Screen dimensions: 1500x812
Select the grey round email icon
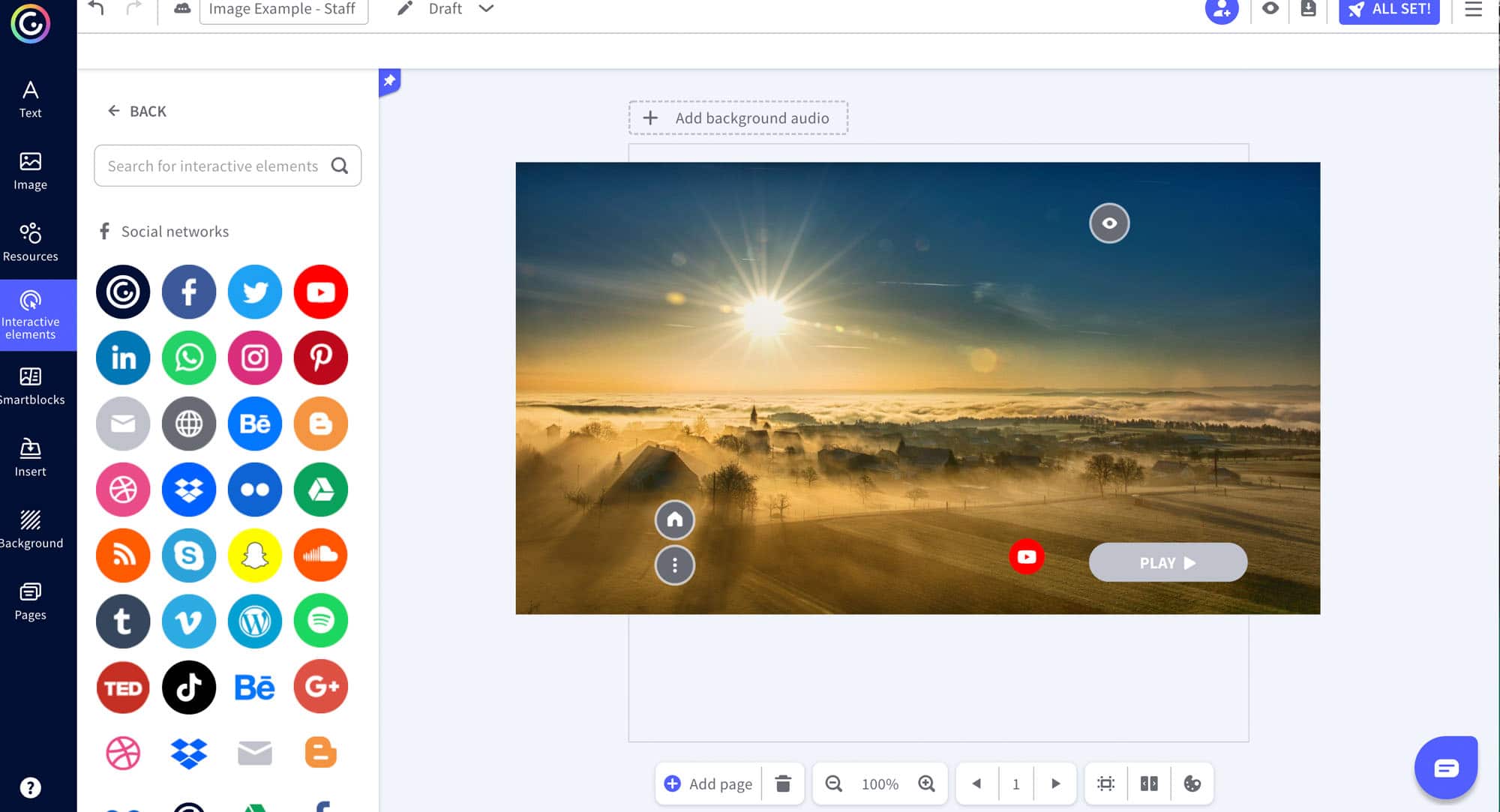point(123,424)
